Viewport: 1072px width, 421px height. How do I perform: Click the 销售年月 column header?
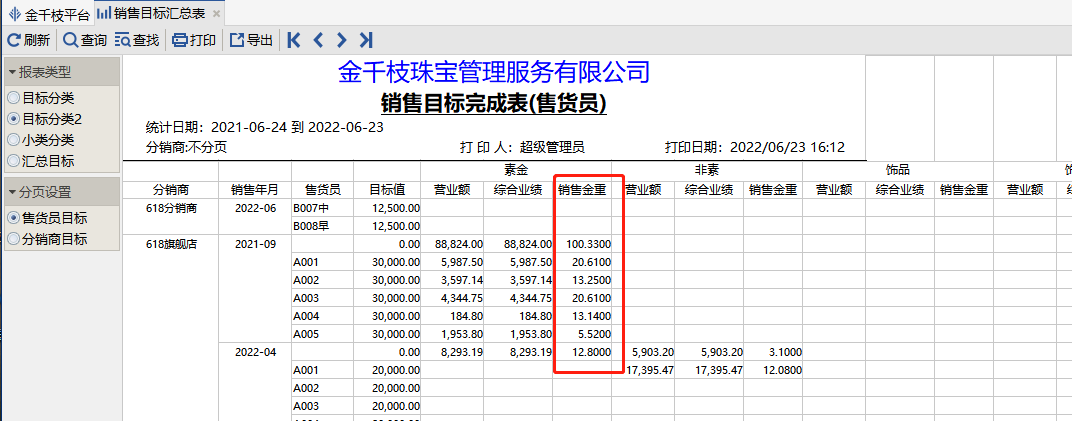[255, 190]
